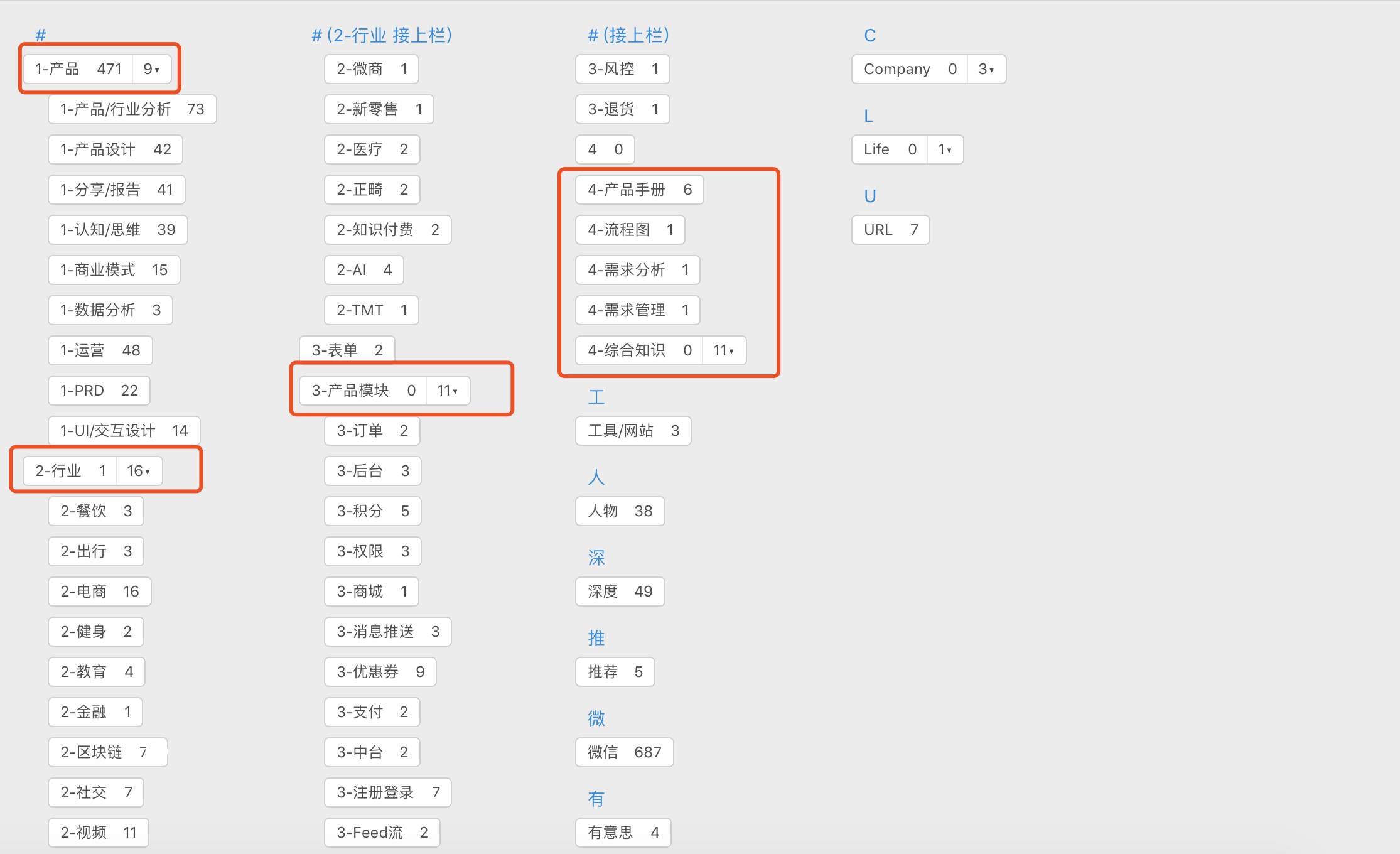Viewport: 1400px width, 854px height.
Task: Click the 工 section header
Action: pos(596,397)
